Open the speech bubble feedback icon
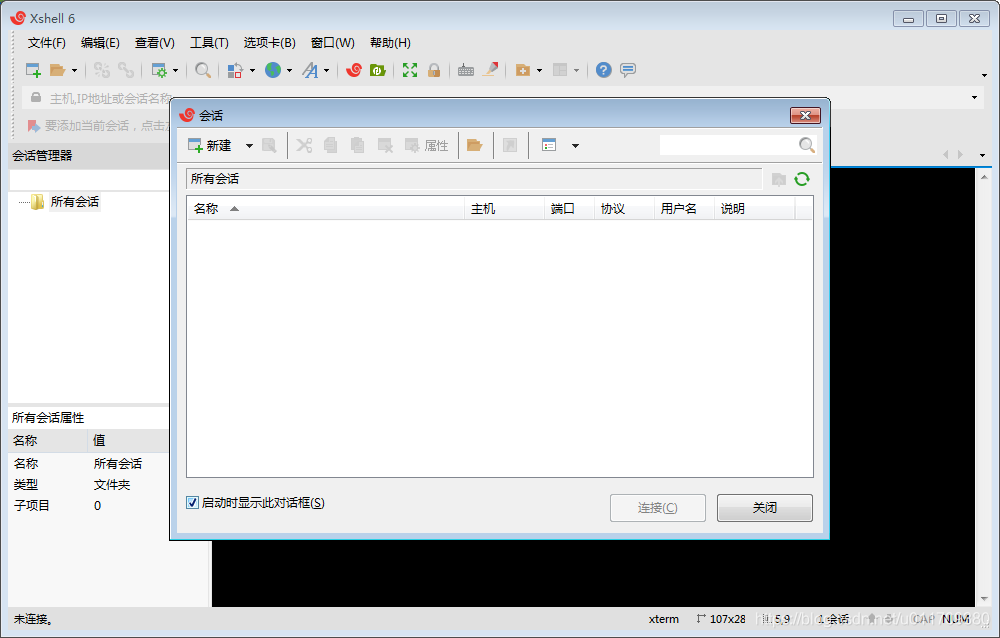The width and height of the screenshot is (1000, 638). point(628,70)
